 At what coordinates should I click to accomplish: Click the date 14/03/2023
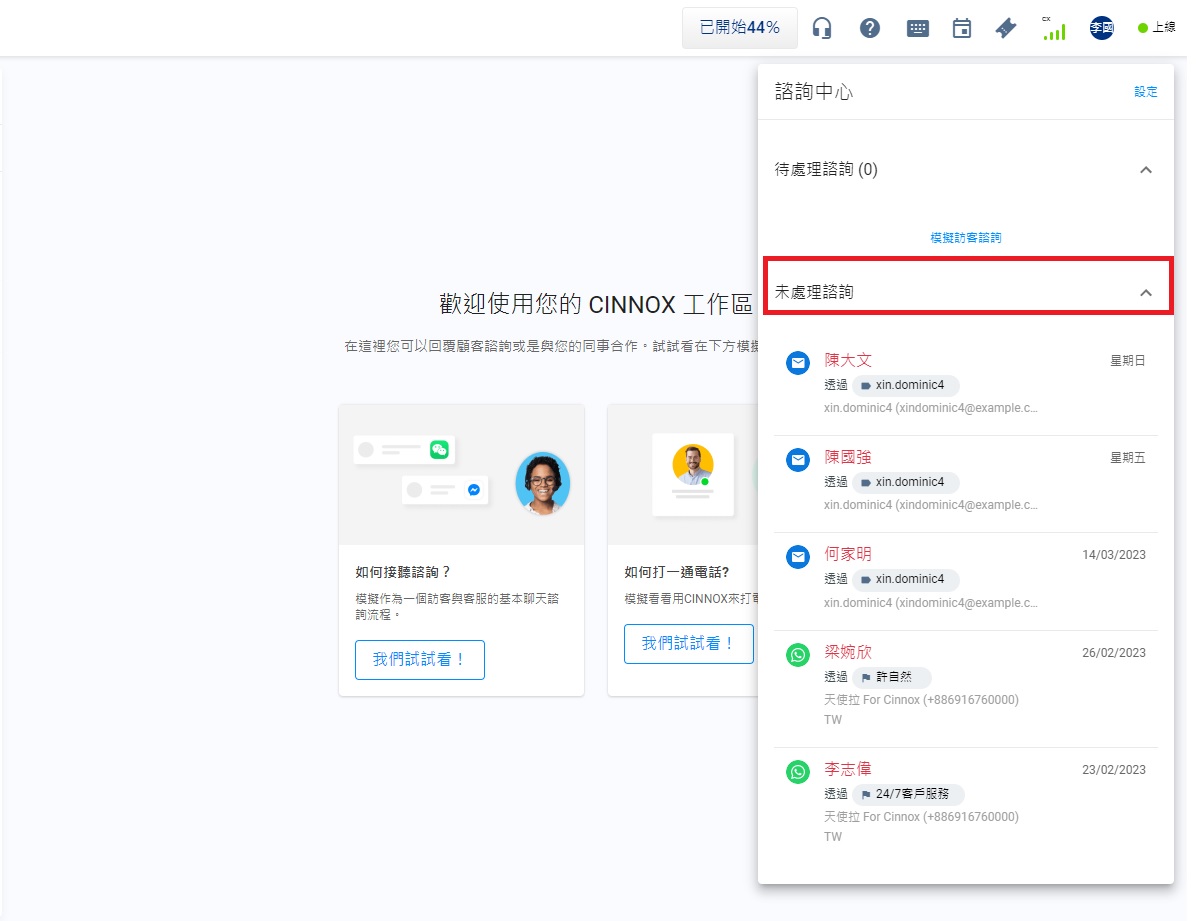[x=1114, y=555]
